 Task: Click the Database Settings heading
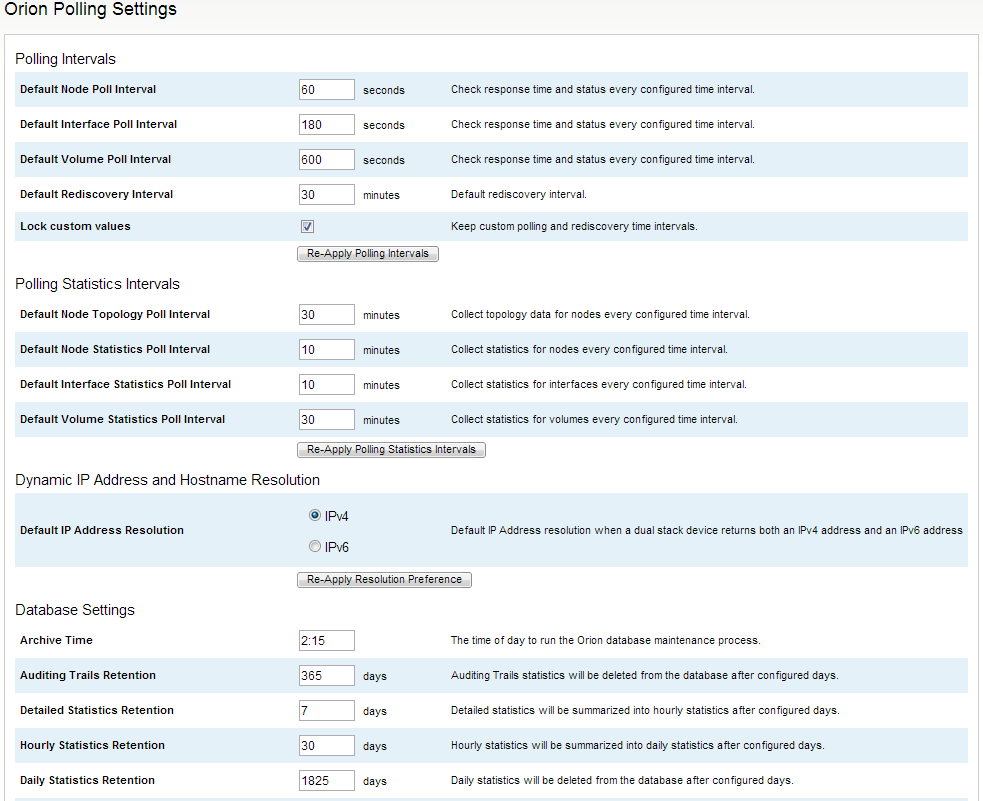click(75, 610)
